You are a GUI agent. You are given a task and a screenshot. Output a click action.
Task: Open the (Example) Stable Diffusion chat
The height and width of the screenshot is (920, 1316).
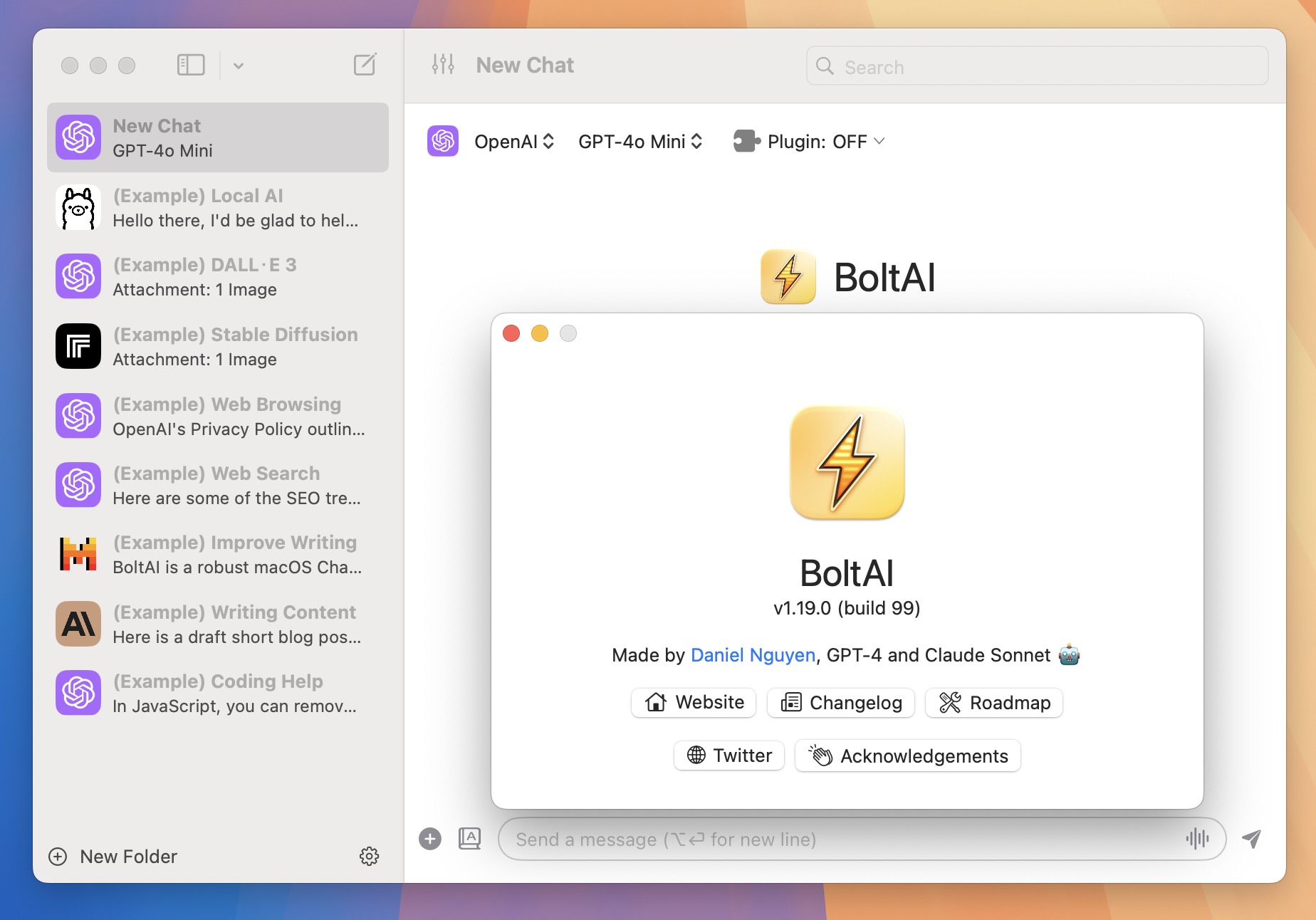tap(218, 347)
